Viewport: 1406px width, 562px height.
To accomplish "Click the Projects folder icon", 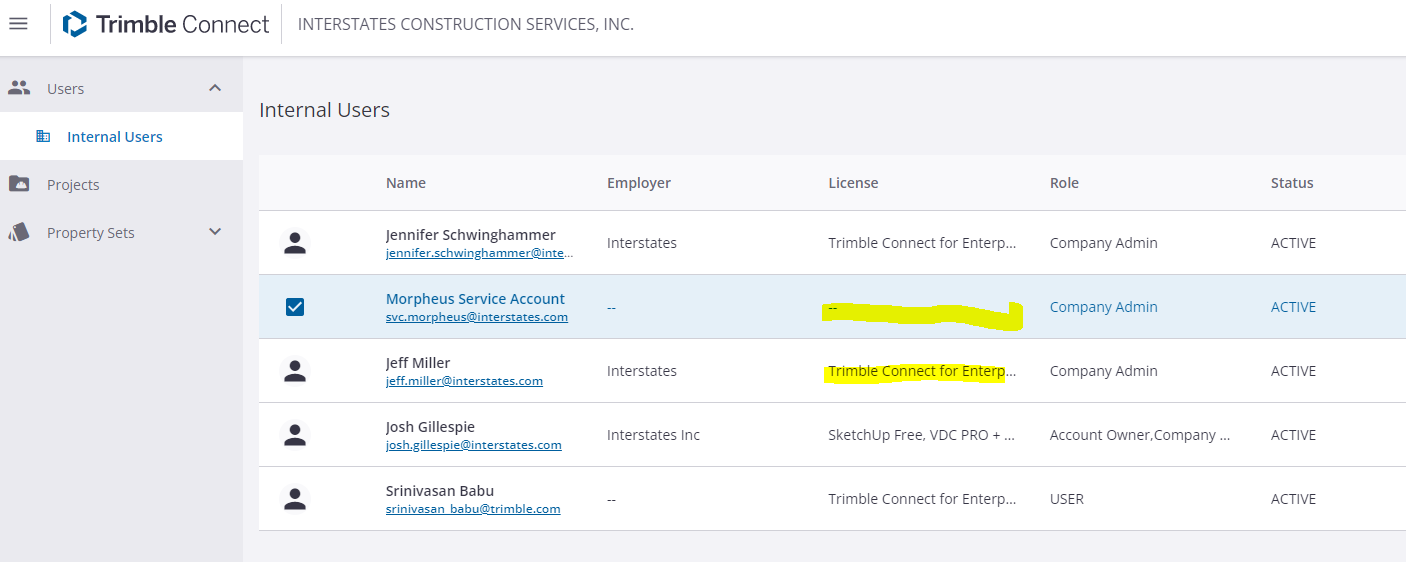I will 19,184.
